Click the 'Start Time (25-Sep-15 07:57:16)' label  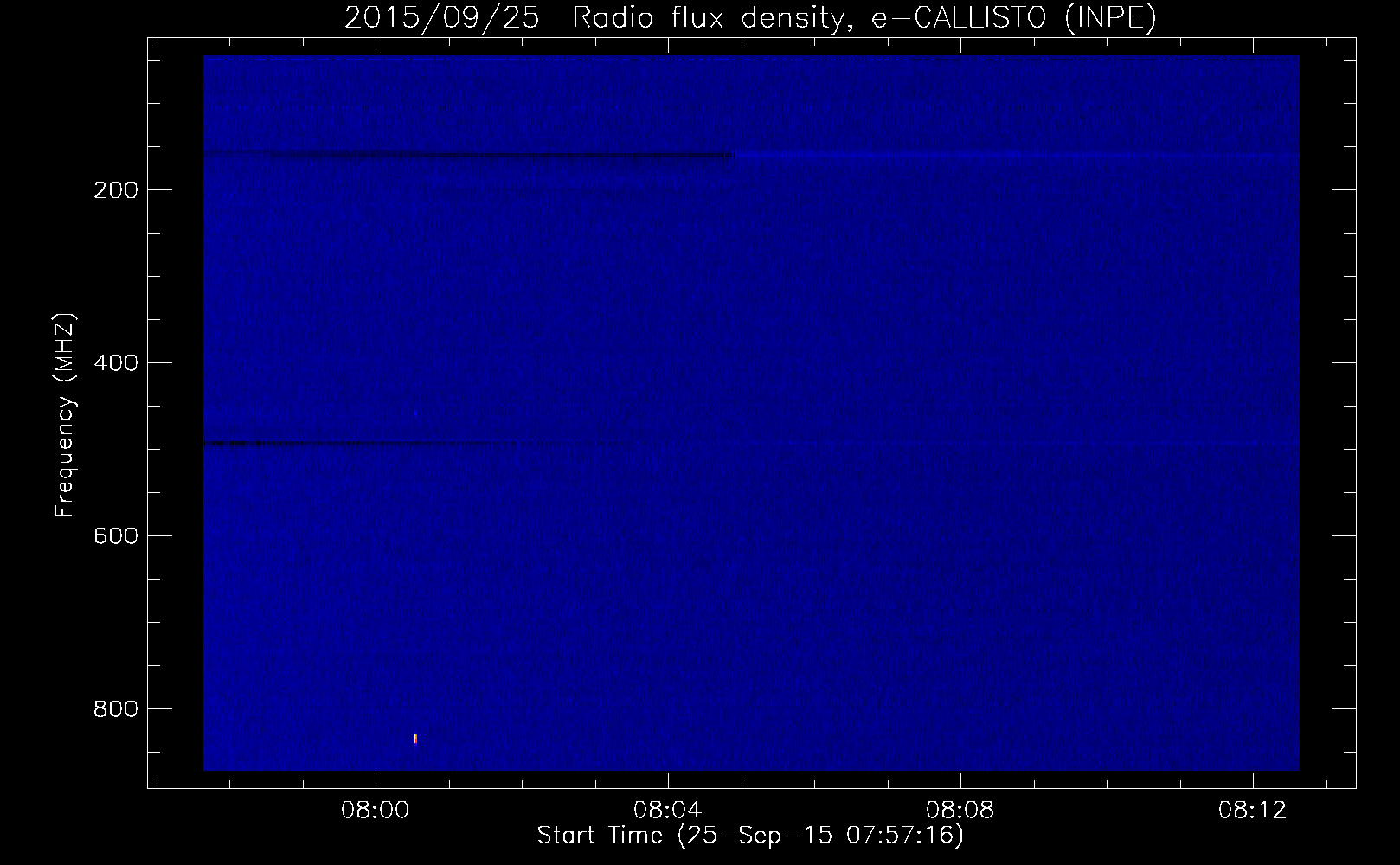750,836
